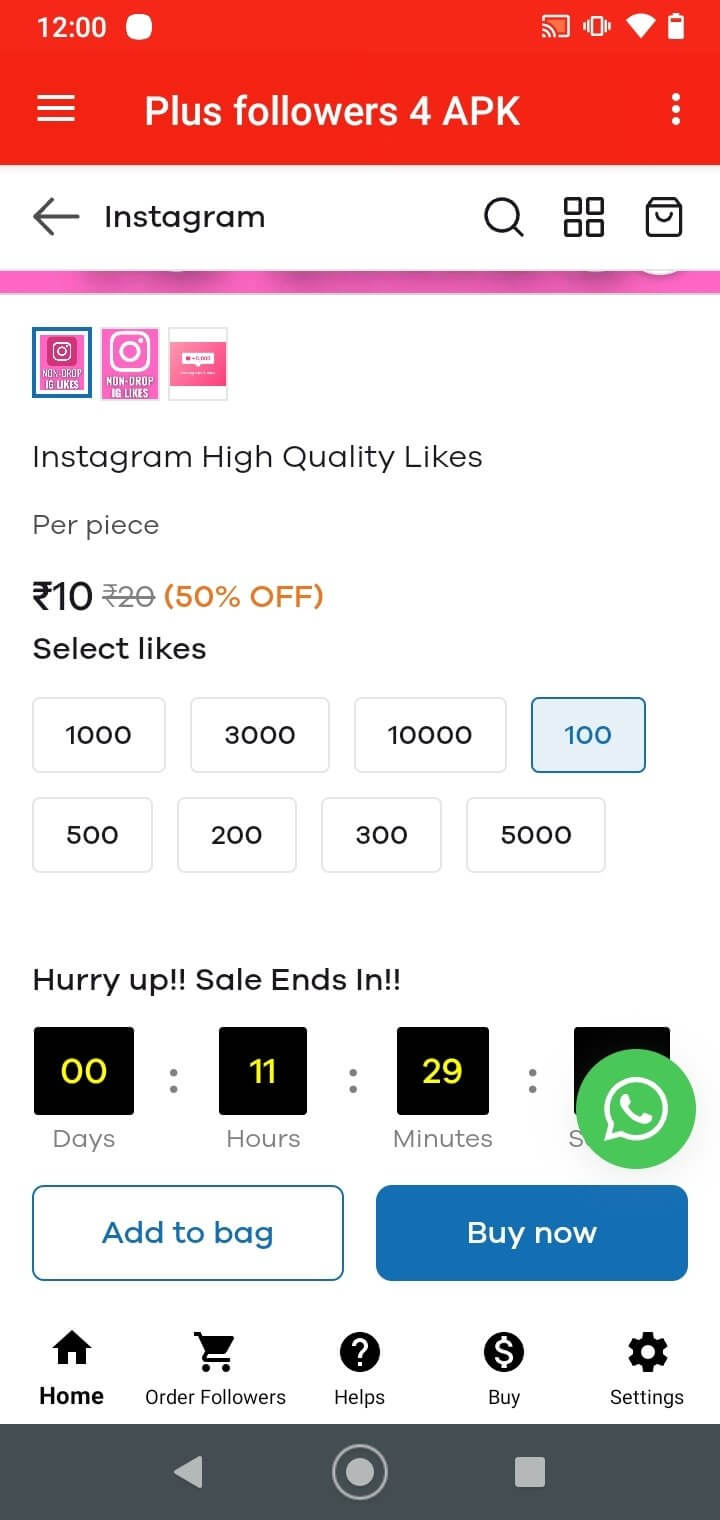Open the three-dot overflow menu
The height and width of the screenshot is (1520, 720).
pos(676,109)
